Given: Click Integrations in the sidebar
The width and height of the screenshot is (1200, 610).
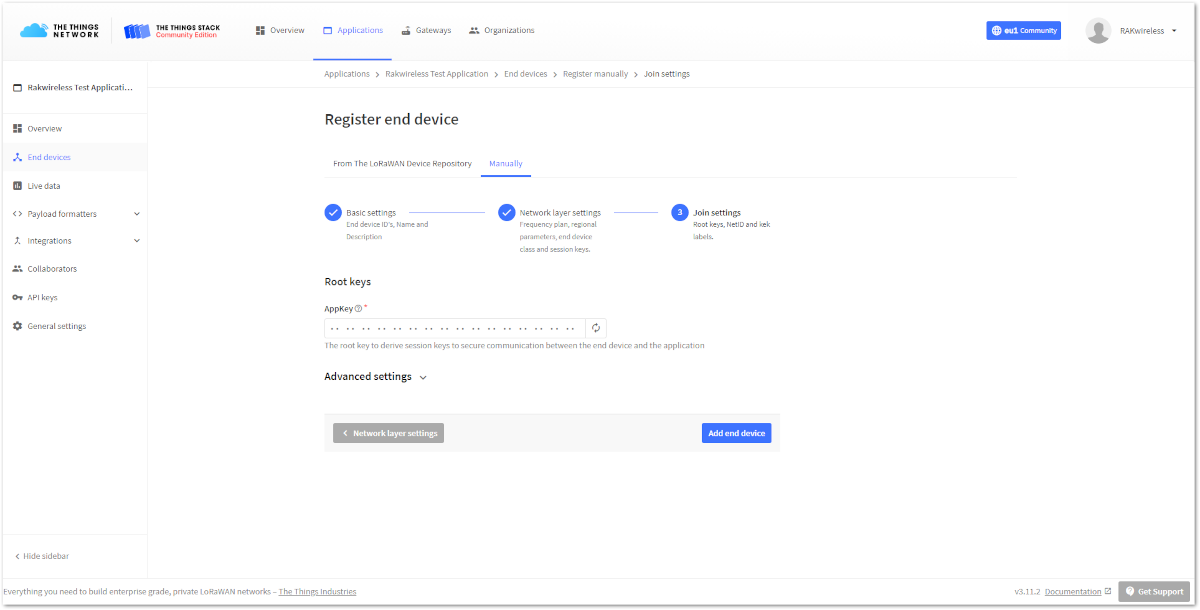Looking at the screenshot, I should (x=49, y=241).
